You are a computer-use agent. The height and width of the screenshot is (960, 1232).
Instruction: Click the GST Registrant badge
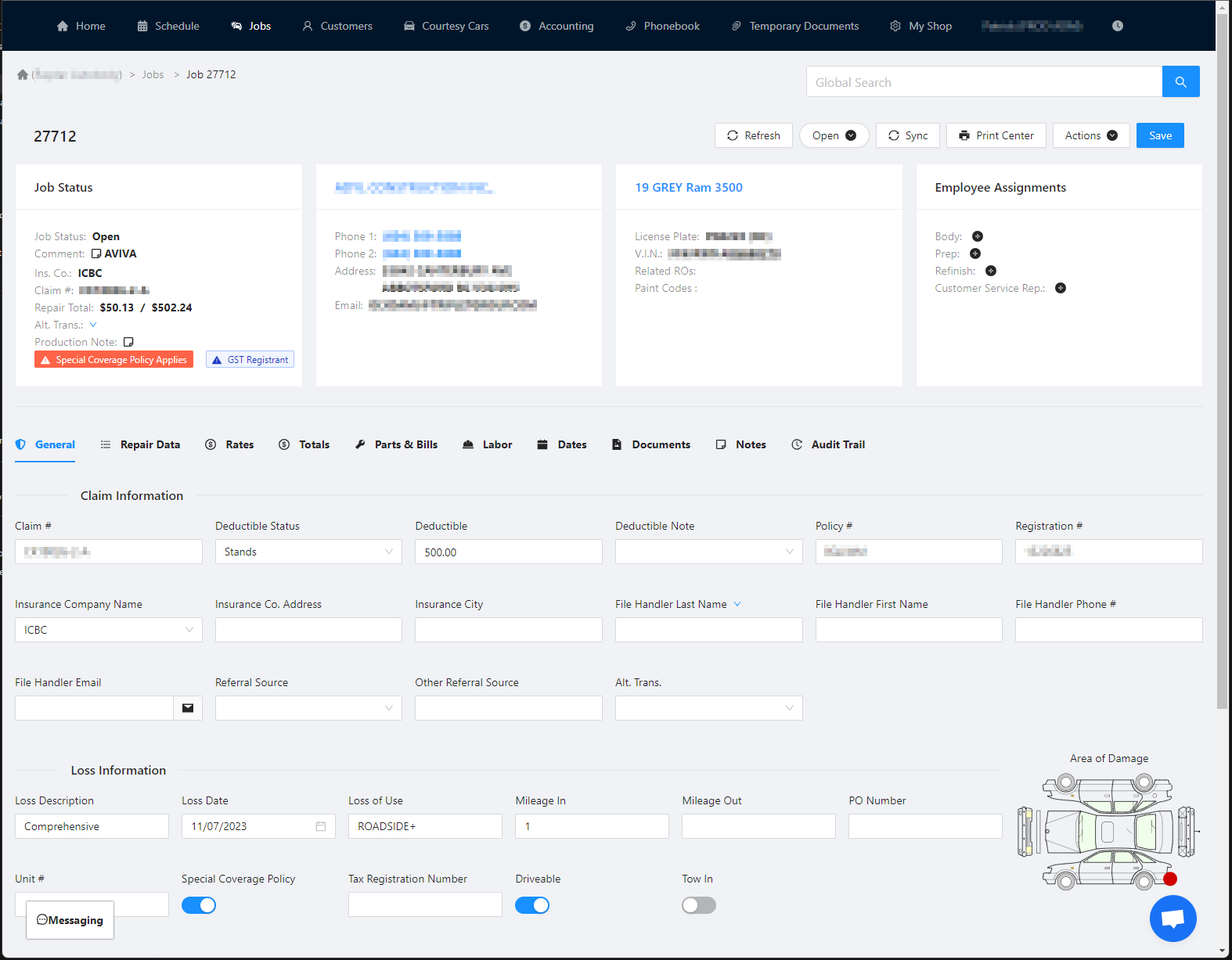(x=250, y=359)
